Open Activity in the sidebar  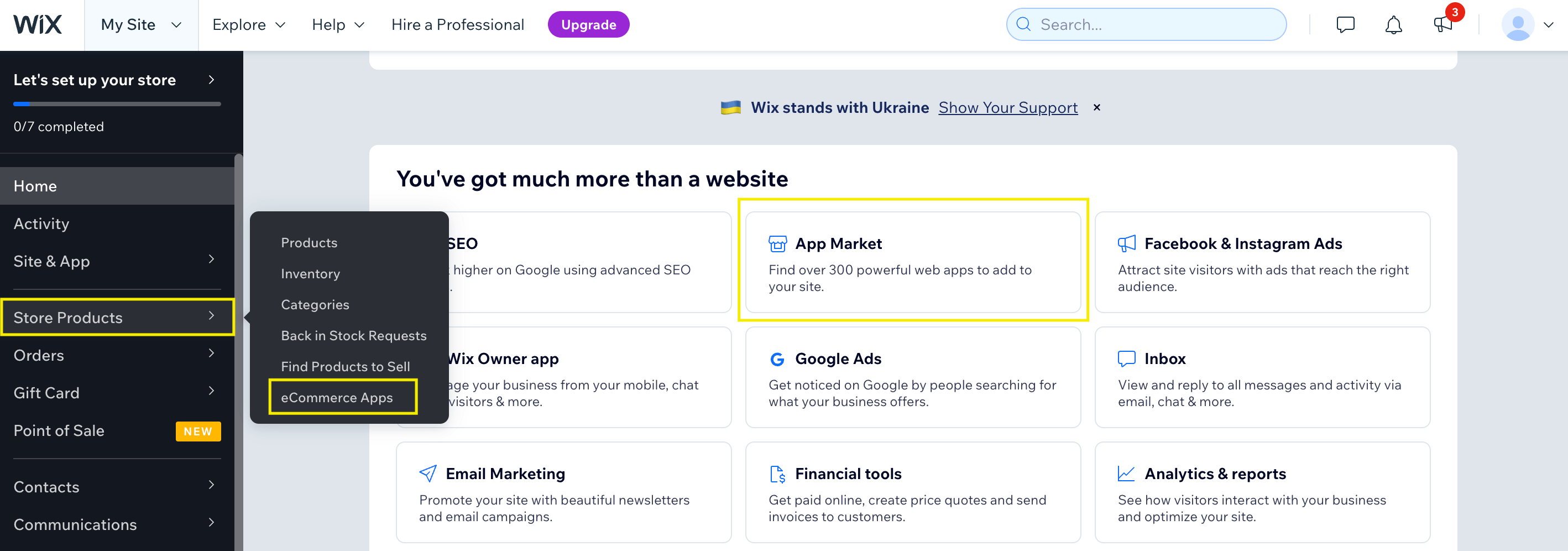(117, 224)
